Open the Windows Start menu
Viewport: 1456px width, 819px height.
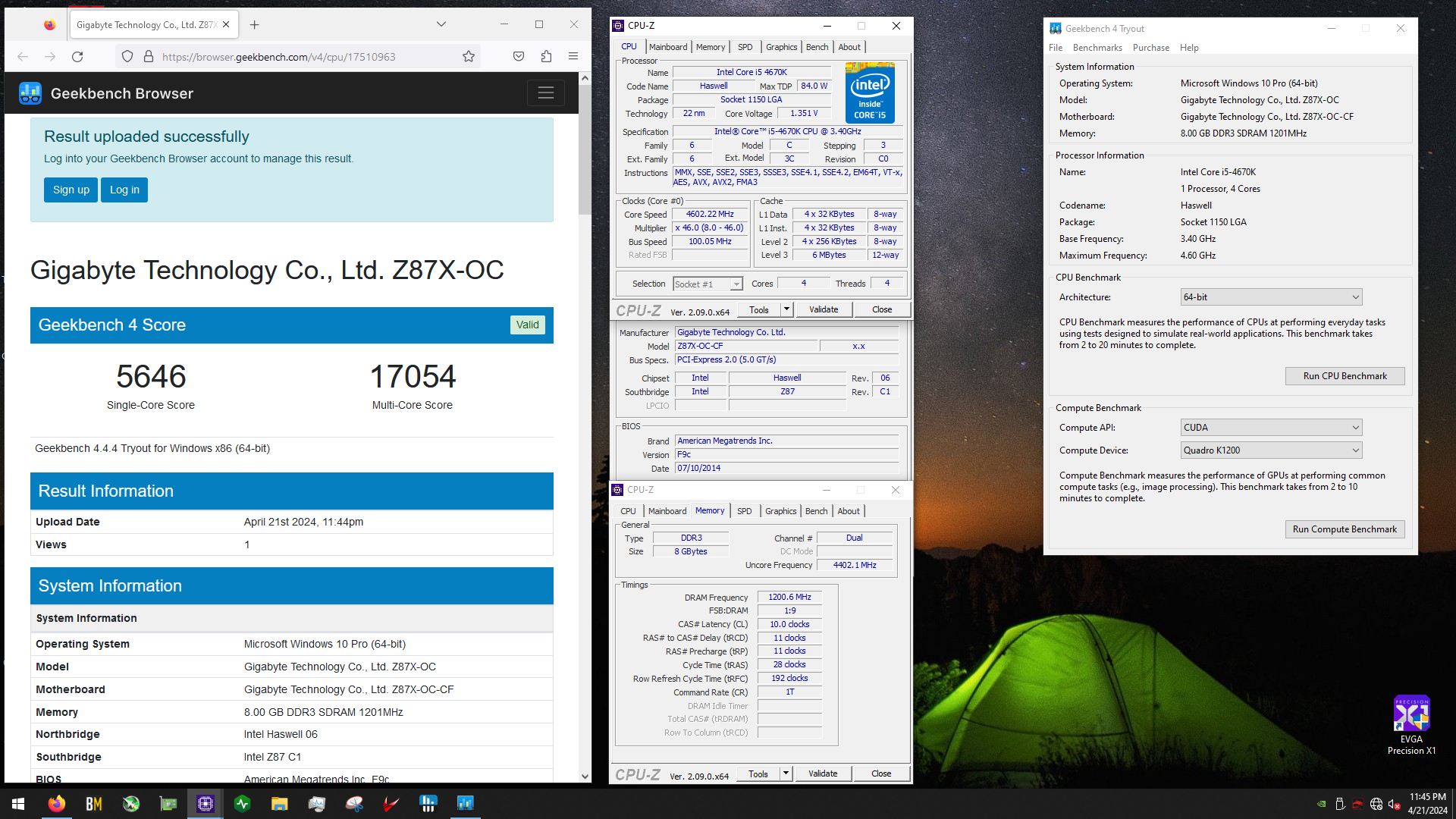coord(18,804)
